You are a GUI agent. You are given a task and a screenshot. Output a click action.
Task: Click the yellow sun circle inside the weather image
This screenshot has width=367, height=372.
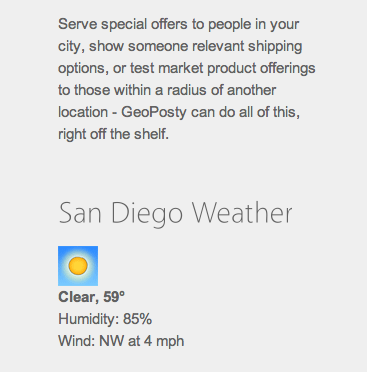(x=78, y=266)
